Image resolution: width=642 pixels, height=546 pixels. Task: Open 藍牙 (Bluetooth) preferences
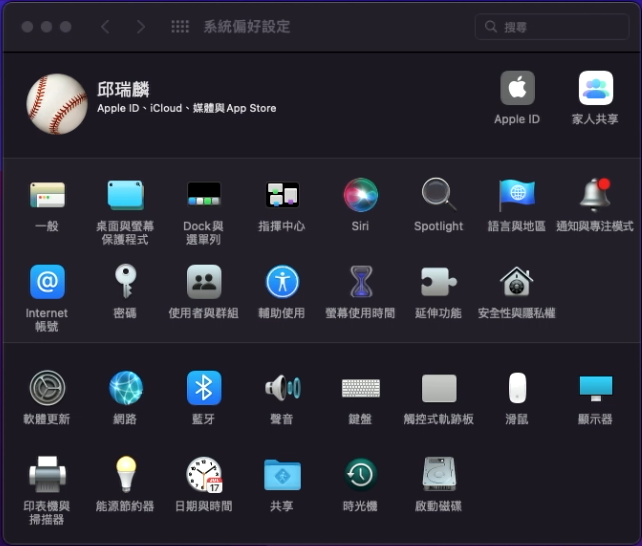pyautogui.click(x=204, y=388)
